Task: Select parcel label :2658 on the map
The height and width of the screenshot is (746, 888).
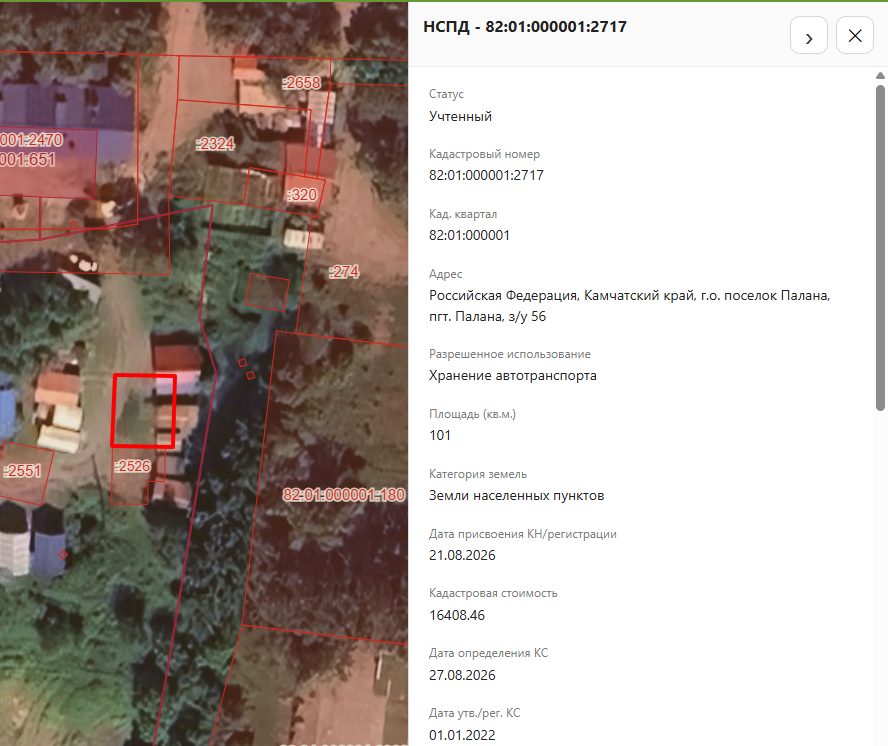Action: (x=302, y=83)
